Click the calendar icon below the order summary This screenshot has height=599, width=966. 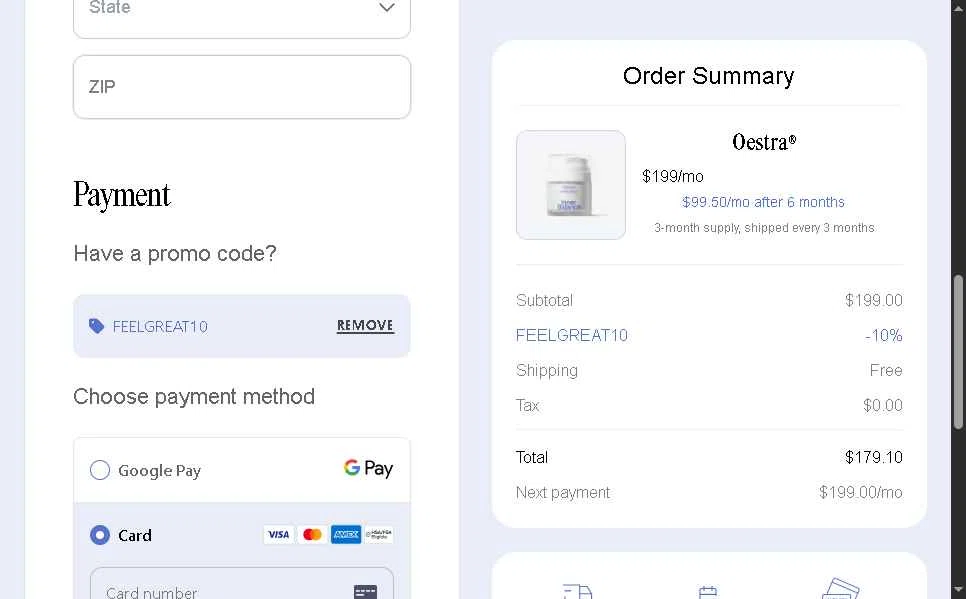click(x=708, y=592)
